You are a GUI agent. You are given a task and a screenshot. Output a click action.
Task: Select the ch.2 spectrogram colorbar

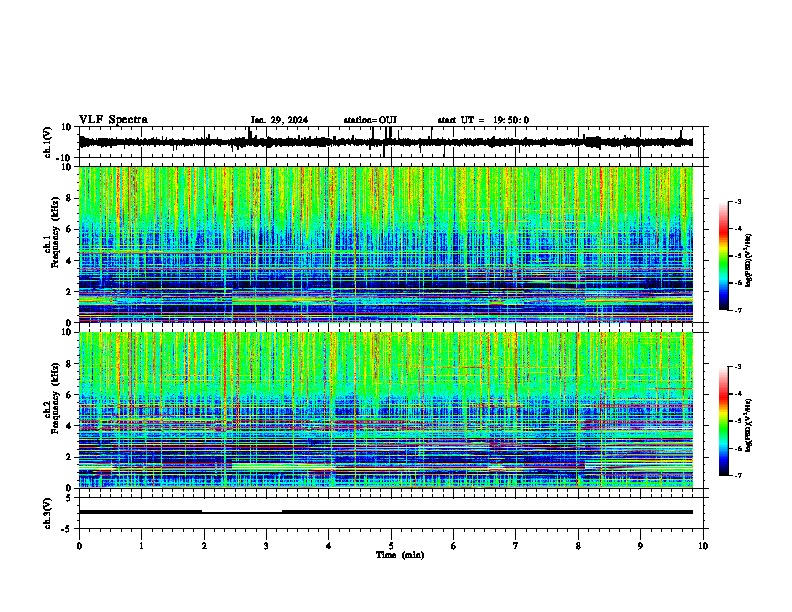tap(723, 421)
